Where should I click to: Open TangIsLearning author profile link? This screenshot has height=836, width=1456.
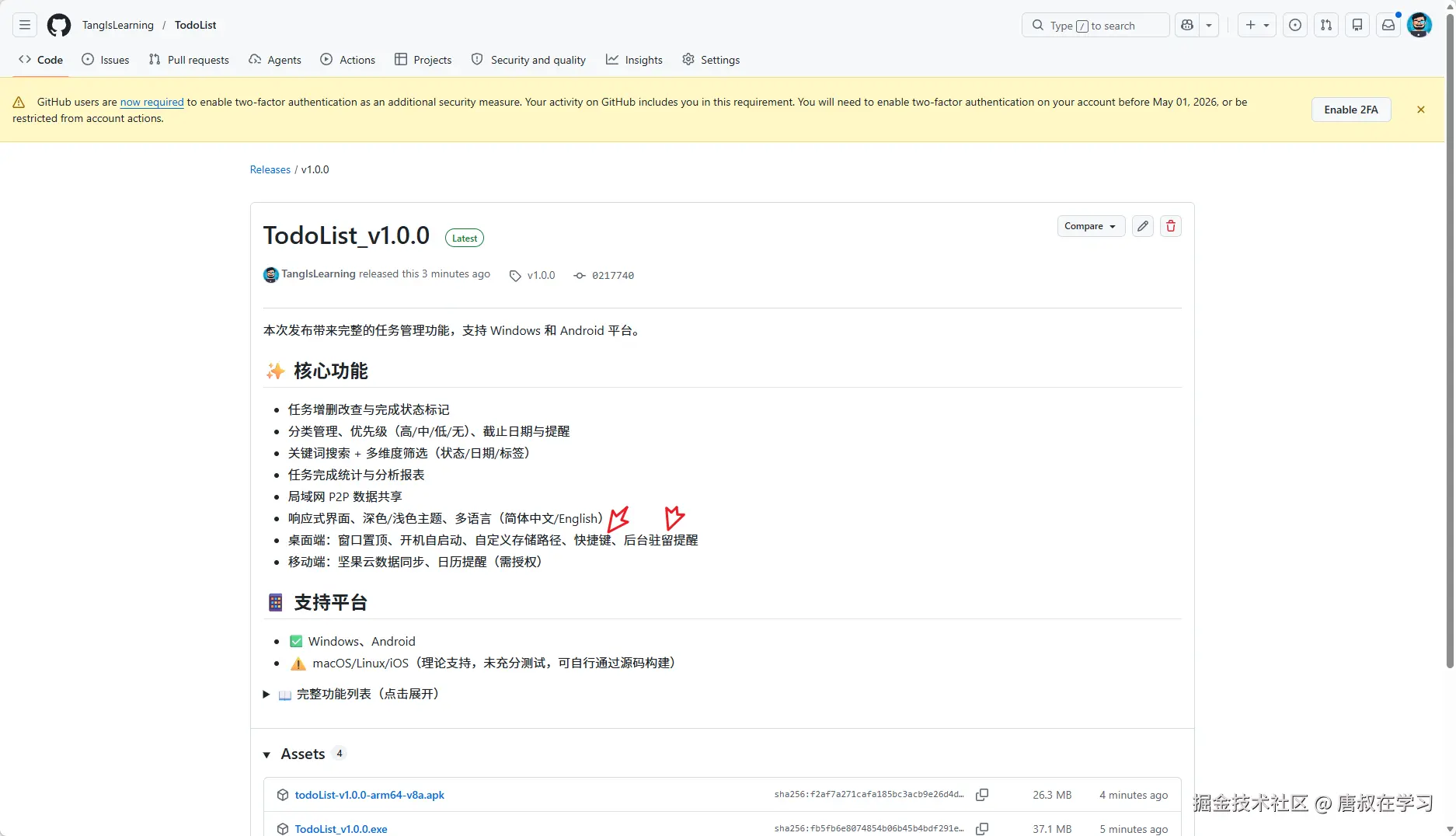pyautogui.click(x=319, y=274)
